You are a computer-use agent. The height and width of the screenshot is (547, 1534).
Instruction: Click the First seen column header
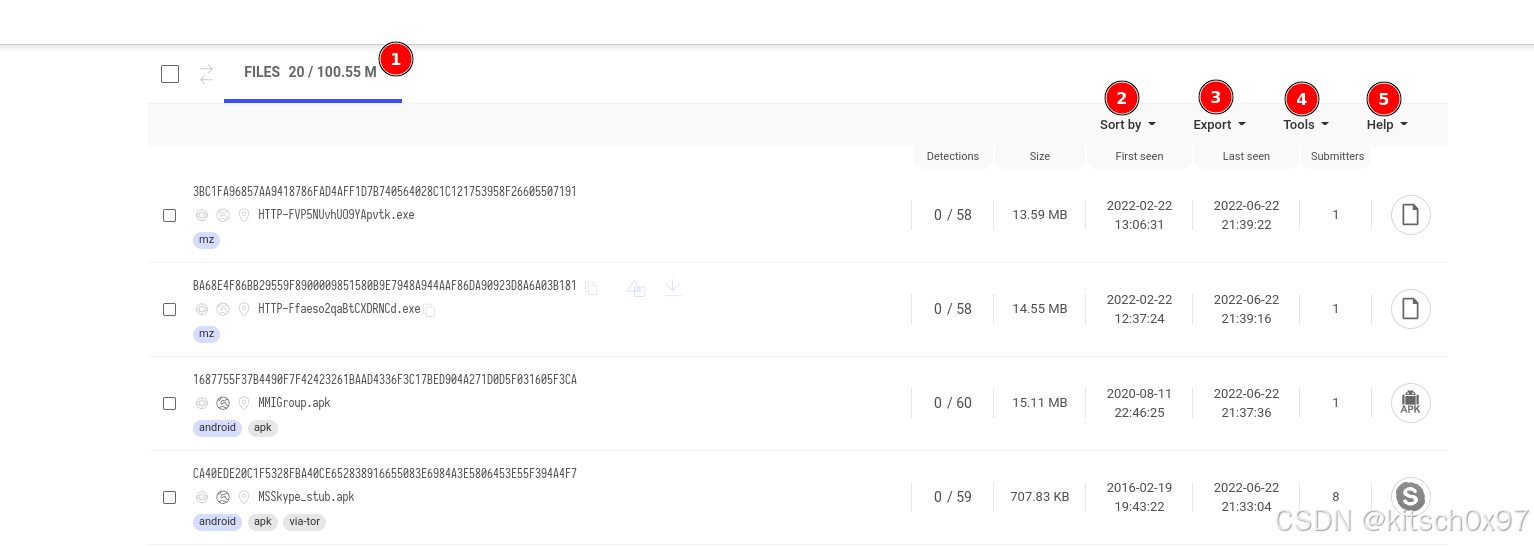1140,156
